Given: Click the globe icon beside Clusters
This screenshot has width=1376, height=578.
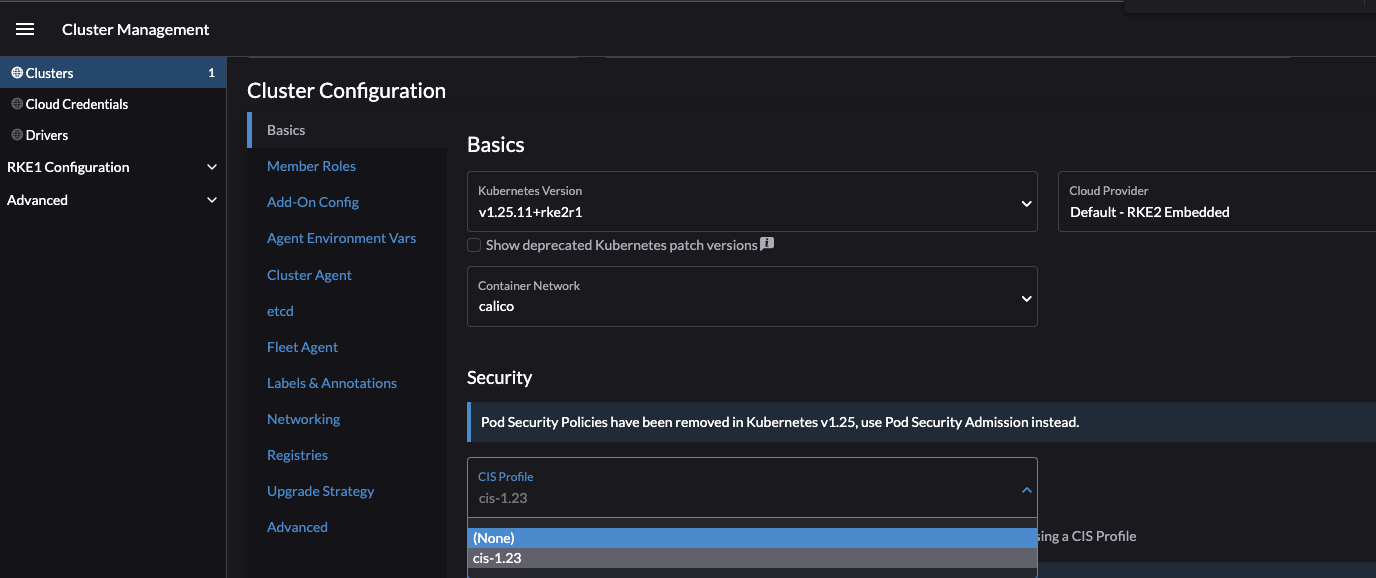Looking at the screenshot, I should 17,72.
